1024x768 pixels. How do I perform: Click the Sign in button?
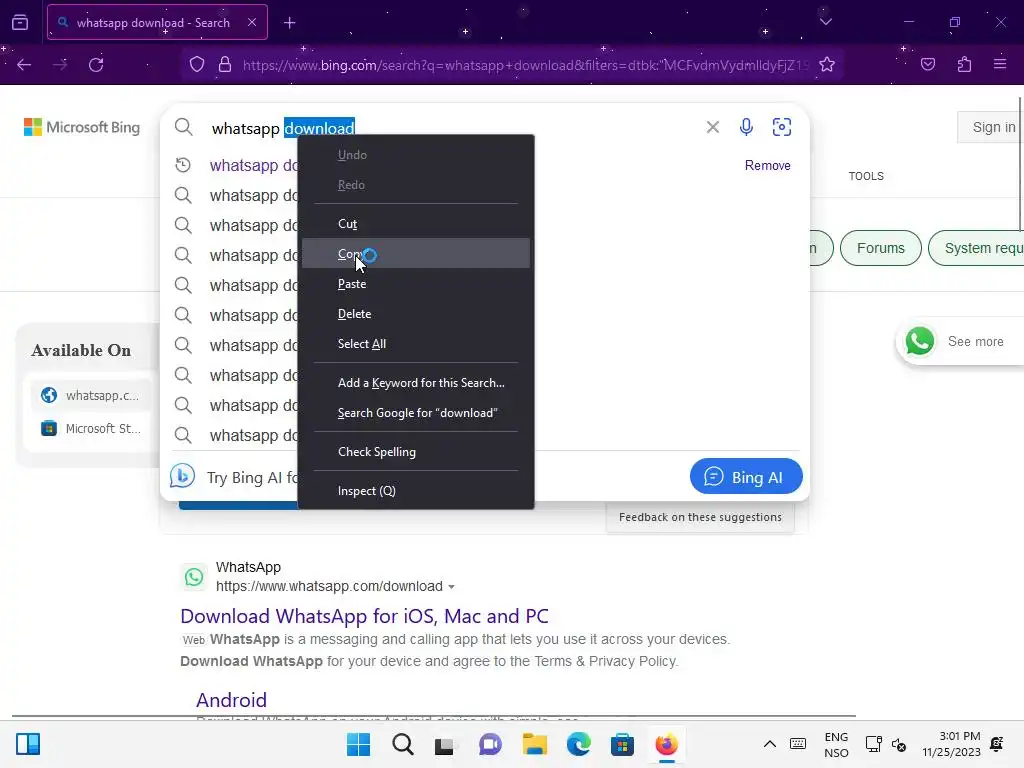(992, 127)
